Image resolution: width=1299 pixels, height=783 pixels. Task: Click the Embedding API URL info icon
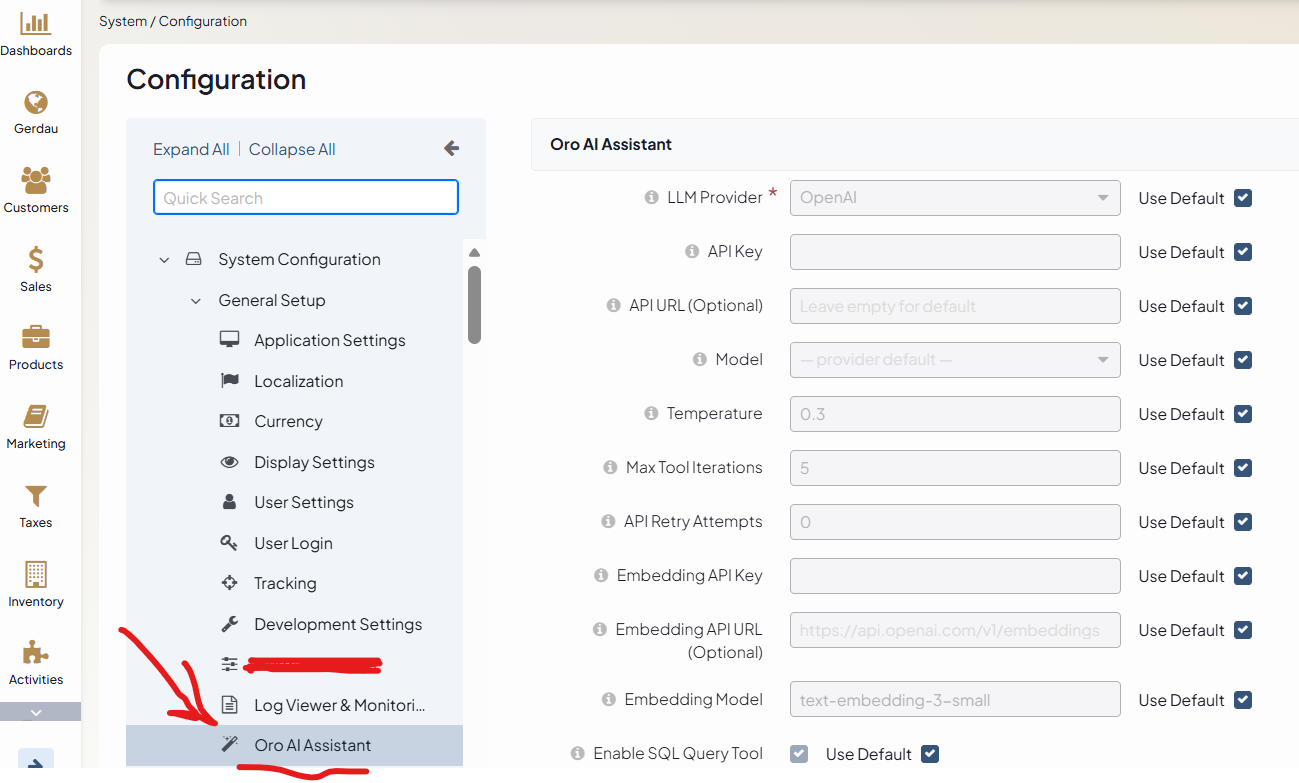click(599, 630)
